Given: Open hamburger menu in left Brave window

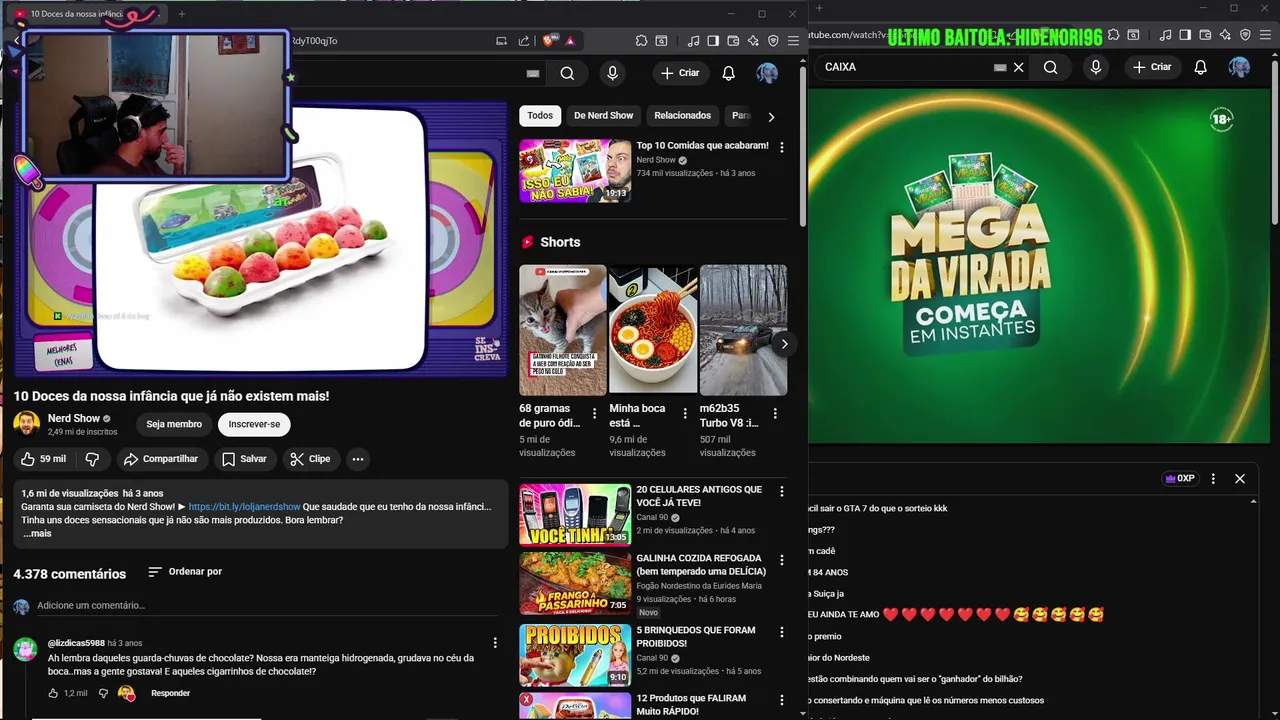Looking at the screenshot, I should (793, 41).
